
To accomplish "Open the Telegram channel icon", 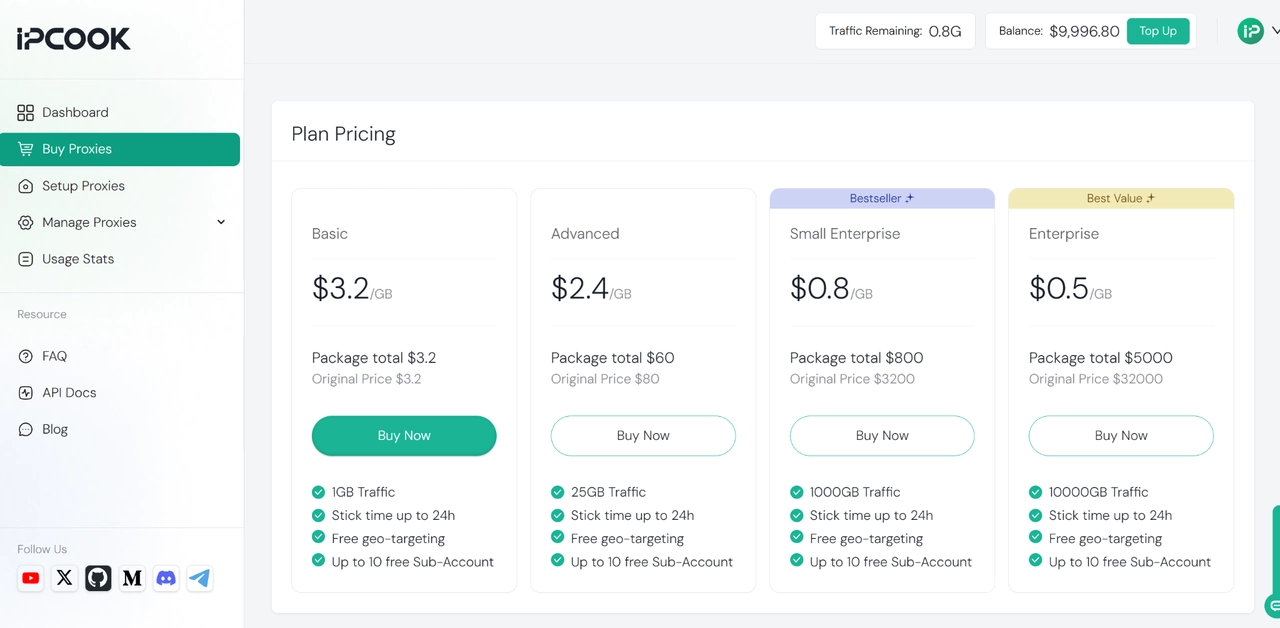I will point(199,578).
